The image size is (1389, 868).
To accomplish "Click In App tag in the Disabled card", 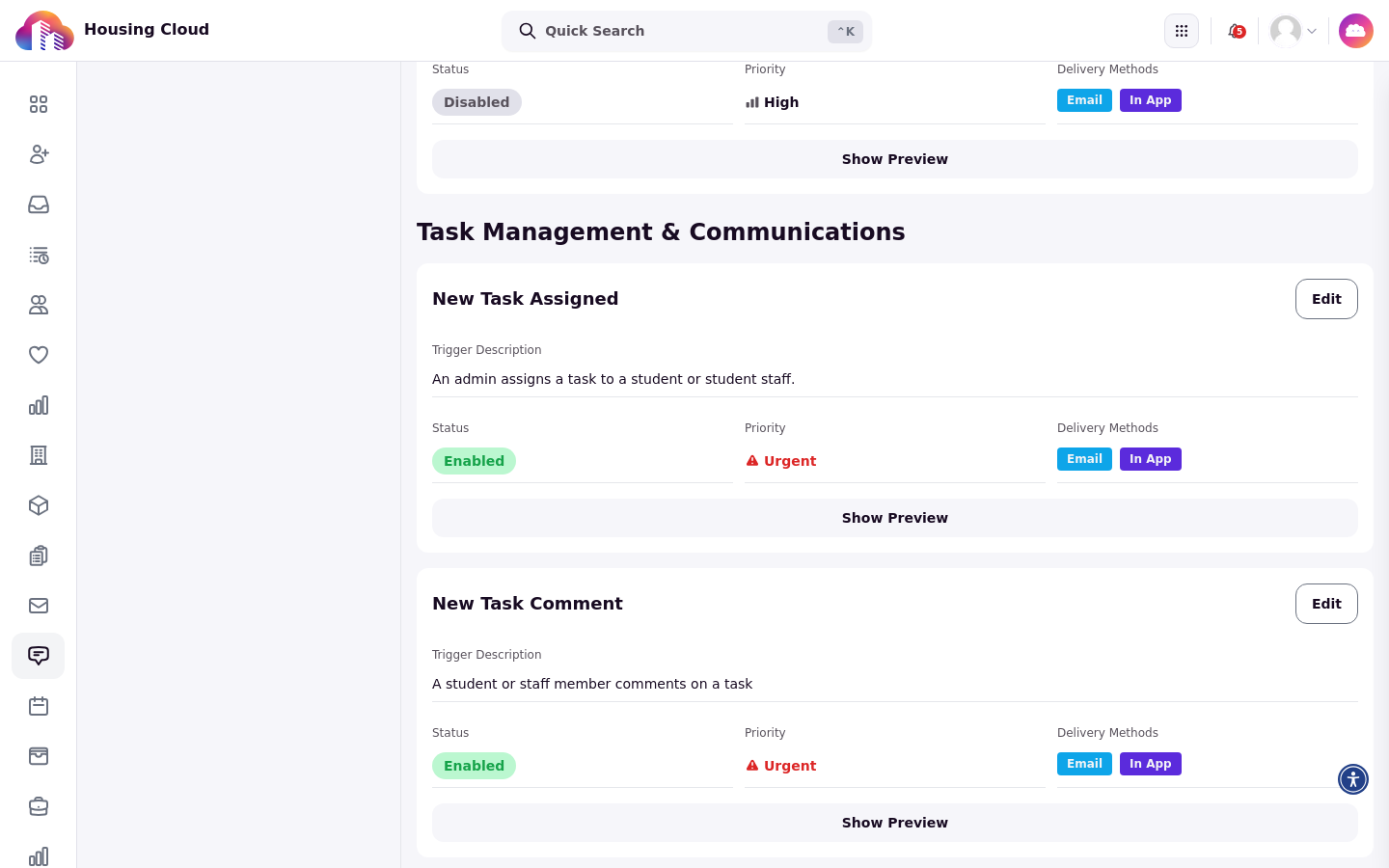I will click(1151, 100).
